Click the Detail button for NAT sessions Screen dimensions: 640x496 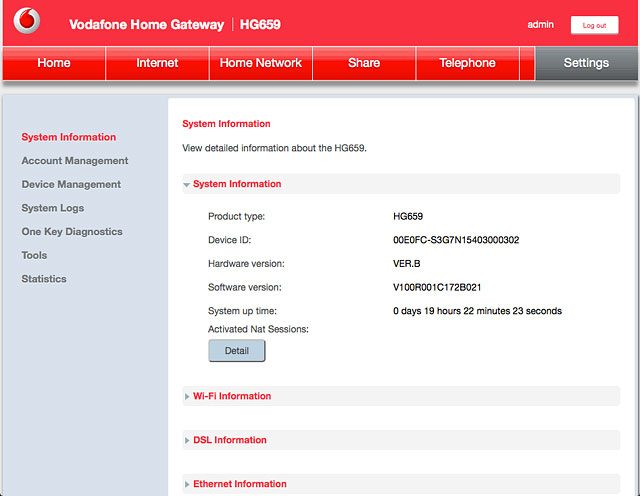(x=237, y=351)
